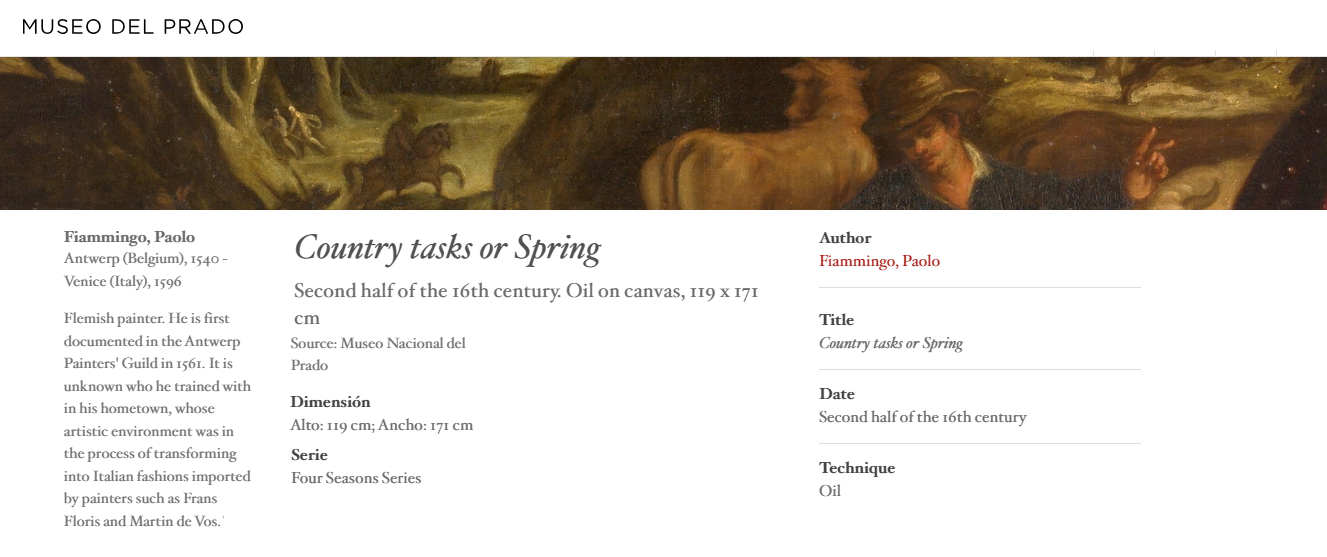1327x557 pixels.
Task: Select Second half of the 16th century date value
Action: (922, 417)
